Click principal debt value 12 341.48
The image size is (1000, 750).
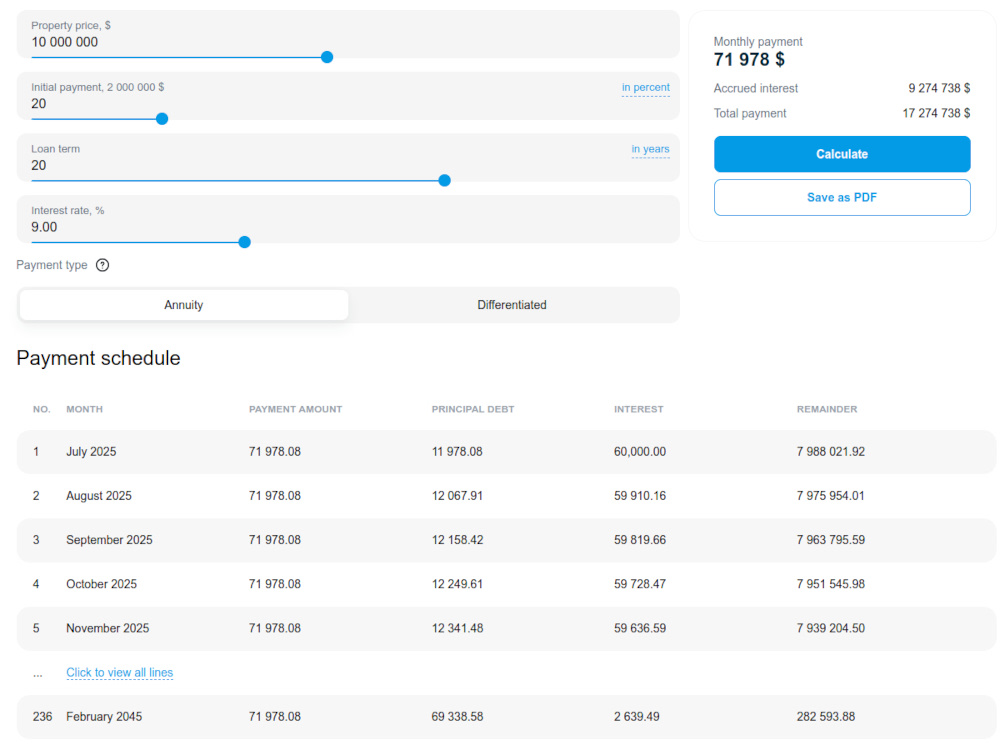click(x=457, y=628)
